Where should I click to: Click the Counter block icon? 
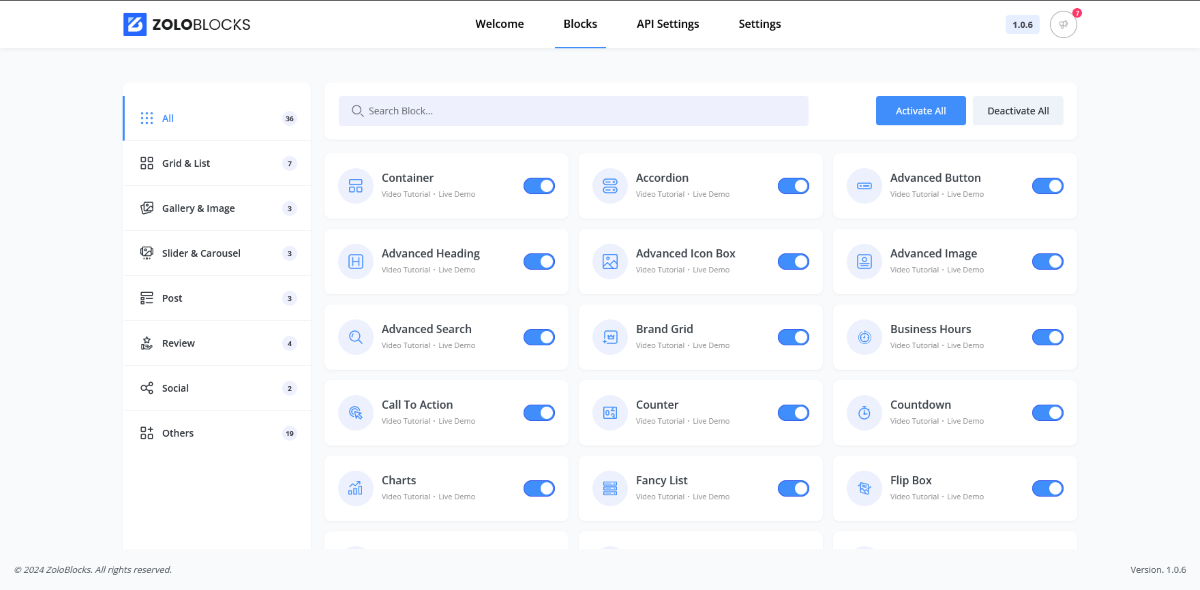pyautogui.click(x=610, y=413)
